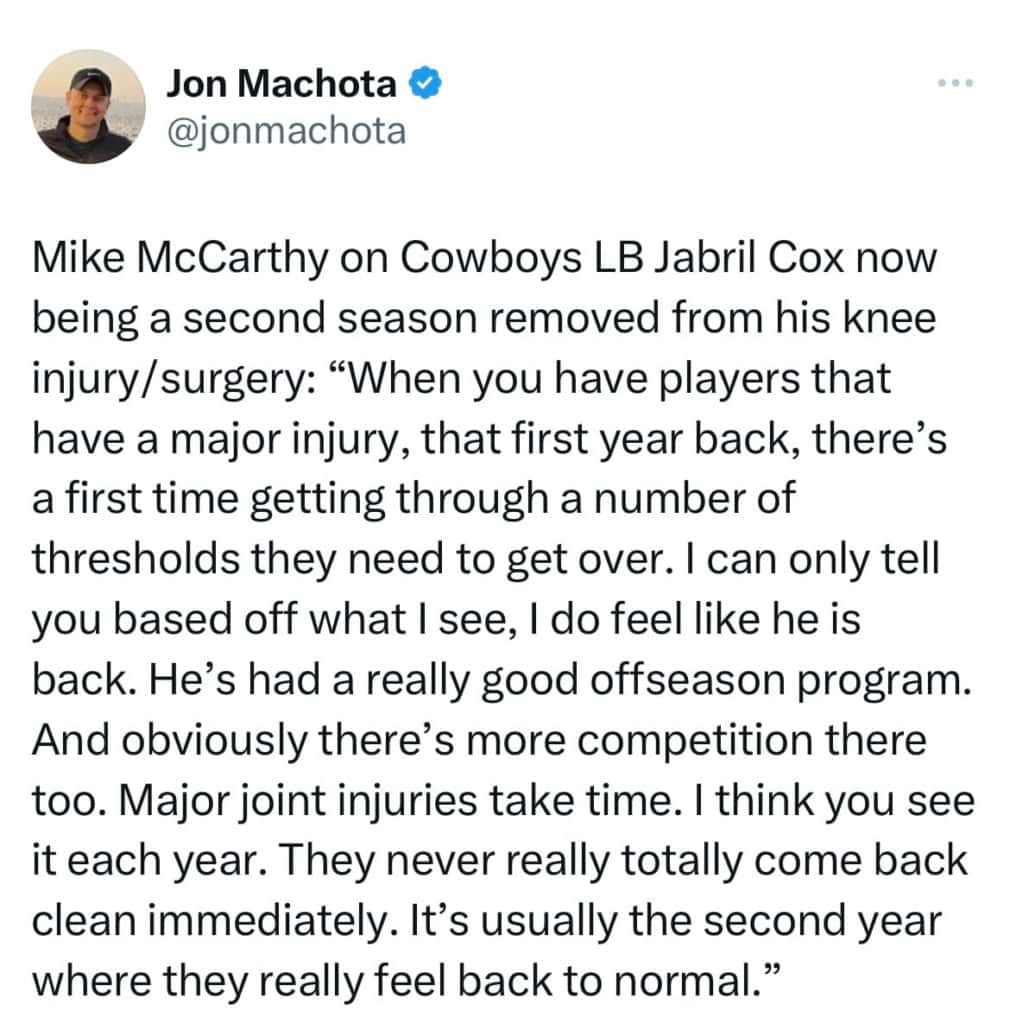Click the Jon Machota display name
Screen dimensions: 1010x1024
(281, 85)
